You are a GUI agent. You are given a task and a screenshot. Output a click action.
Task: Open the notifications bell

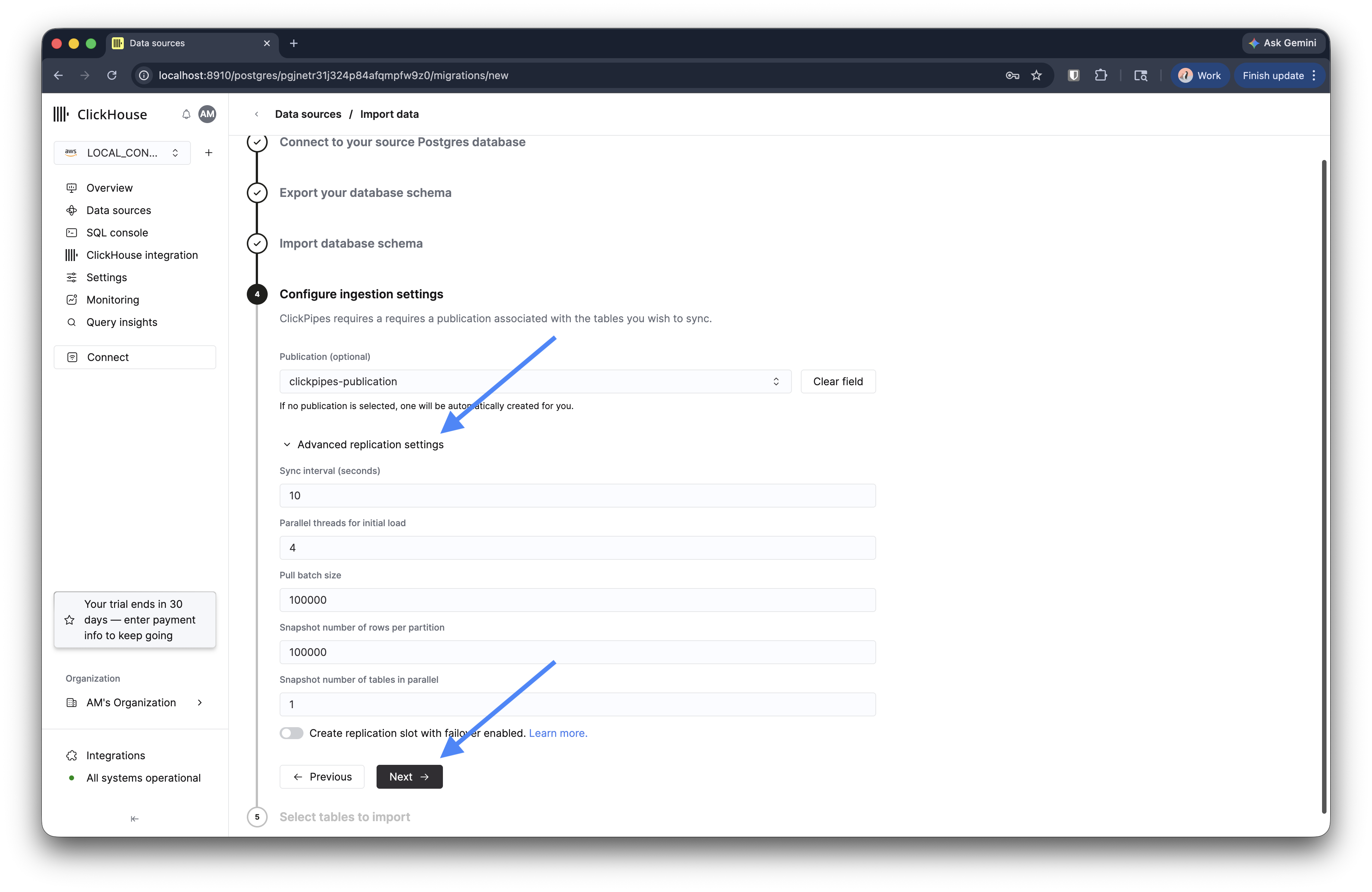pyautogui.click(x=186, y=114)
